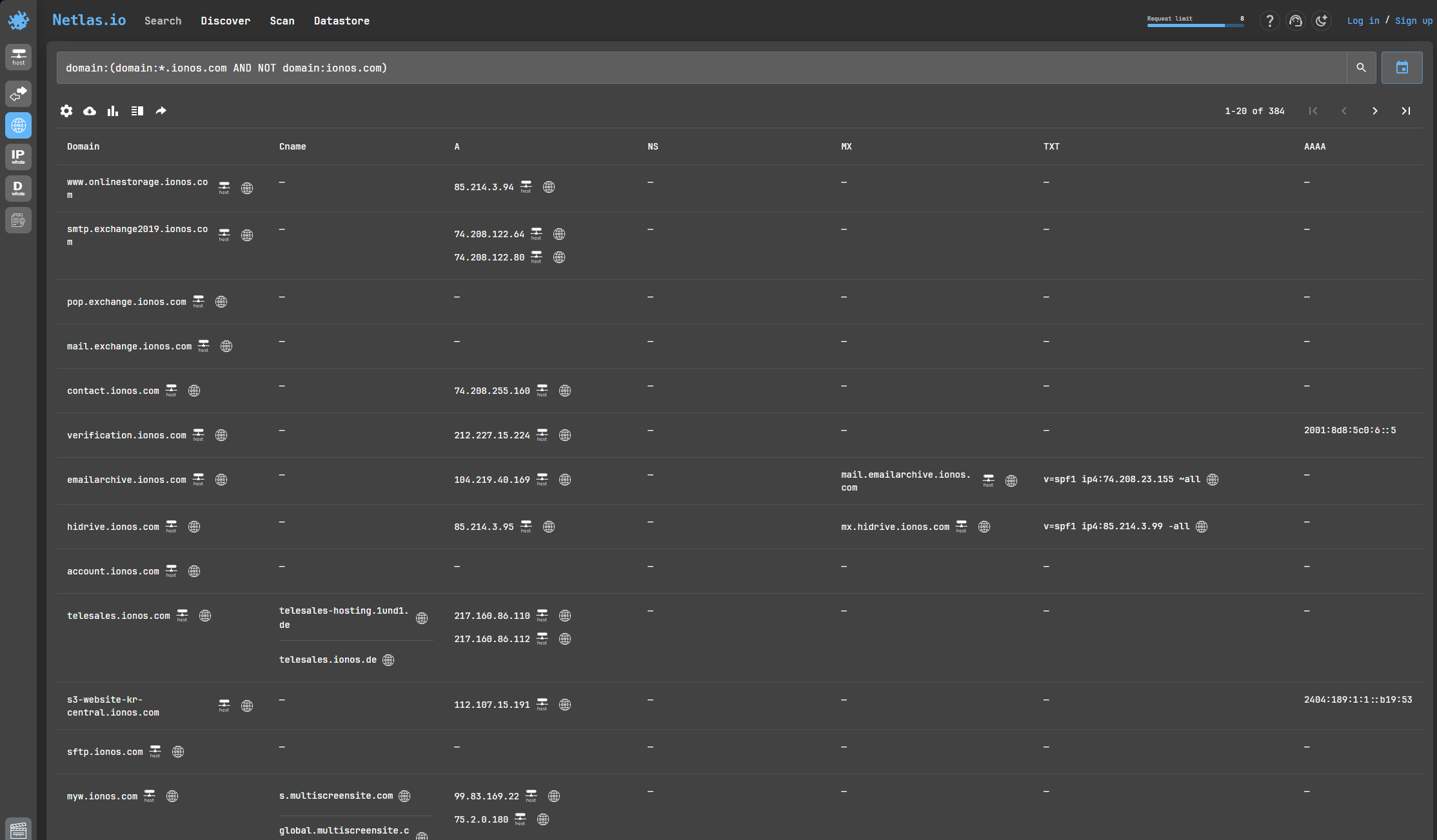
Task: Open the Search menu
Action: coord(163,21)
